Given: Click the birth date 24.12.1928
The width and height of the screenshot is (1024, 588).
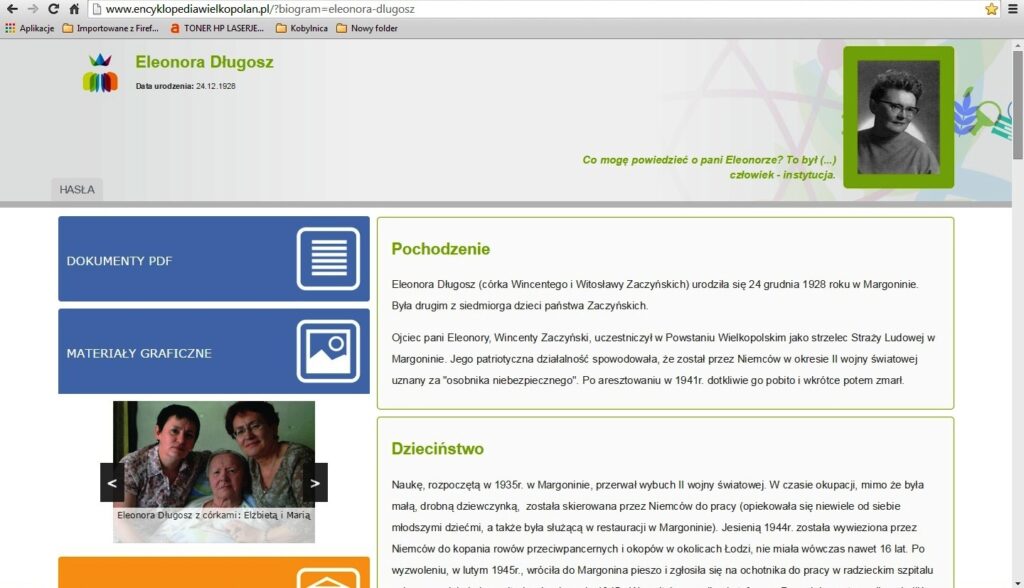Looking at the screenshot, I should coord(216,86).
